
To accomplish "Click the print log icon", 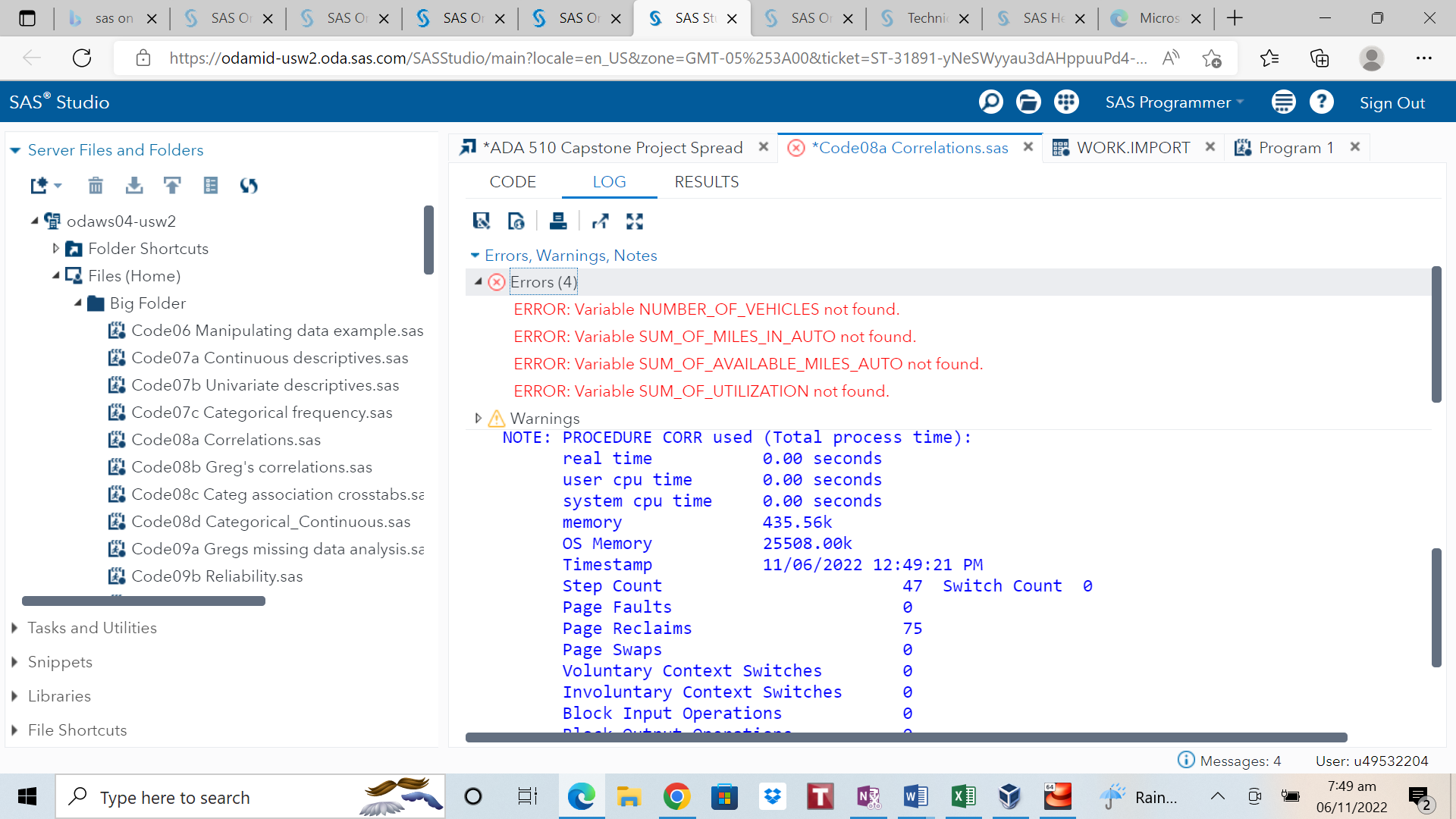I will 558,221.
